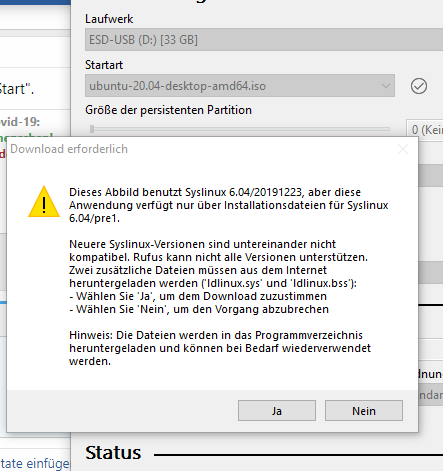Screen dimensions: 443x471
Task: Click the persistent partition size value field
Action: [425, 130]
